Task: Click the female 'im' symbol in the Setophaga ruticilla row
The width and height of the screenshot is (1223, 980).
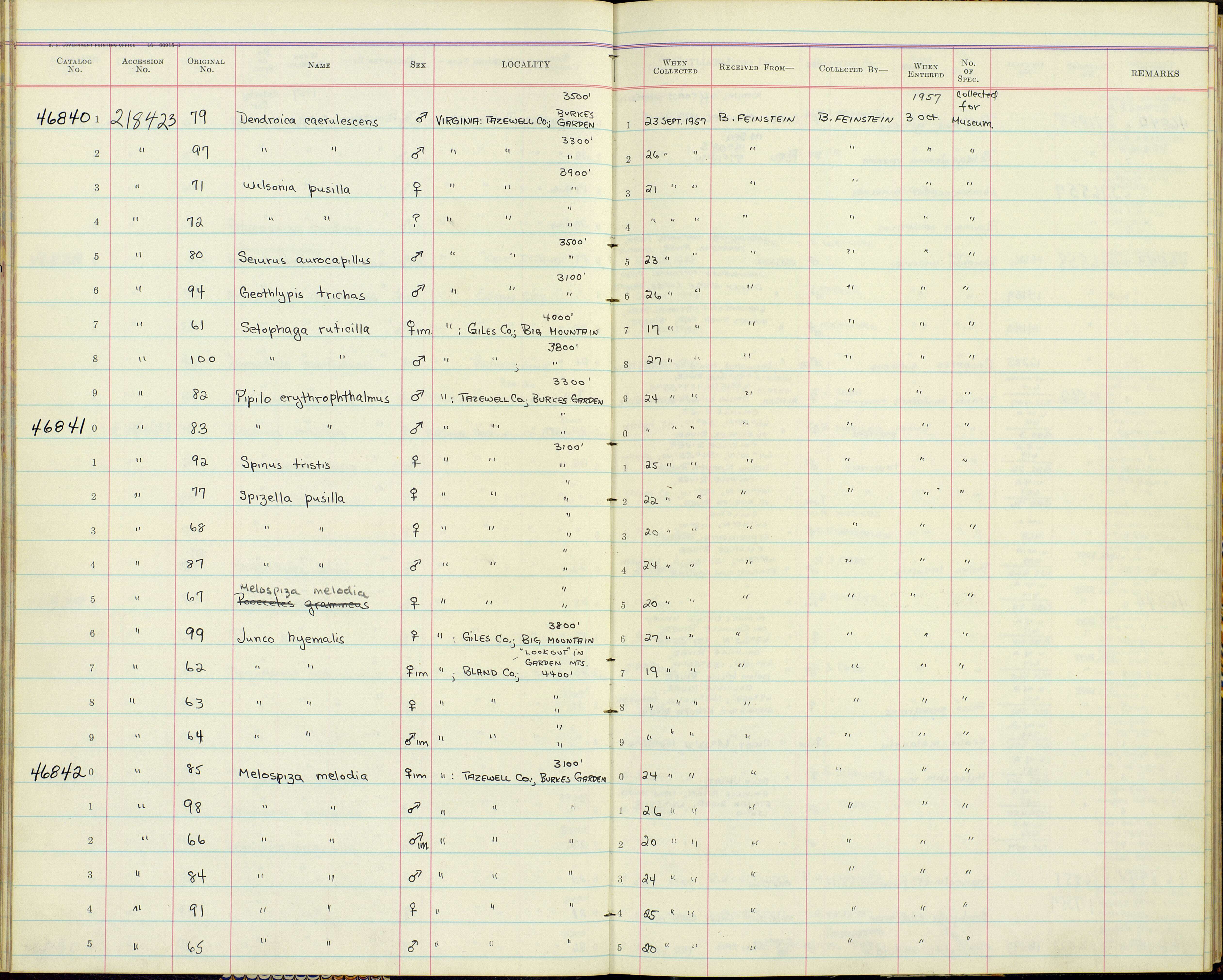Action: 420,330
